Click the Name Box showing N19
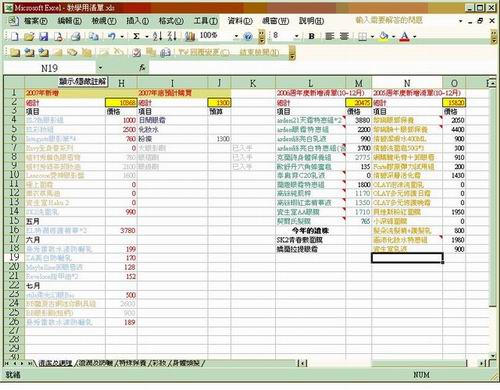Viewport: 500px width, 390px height. 49,68
